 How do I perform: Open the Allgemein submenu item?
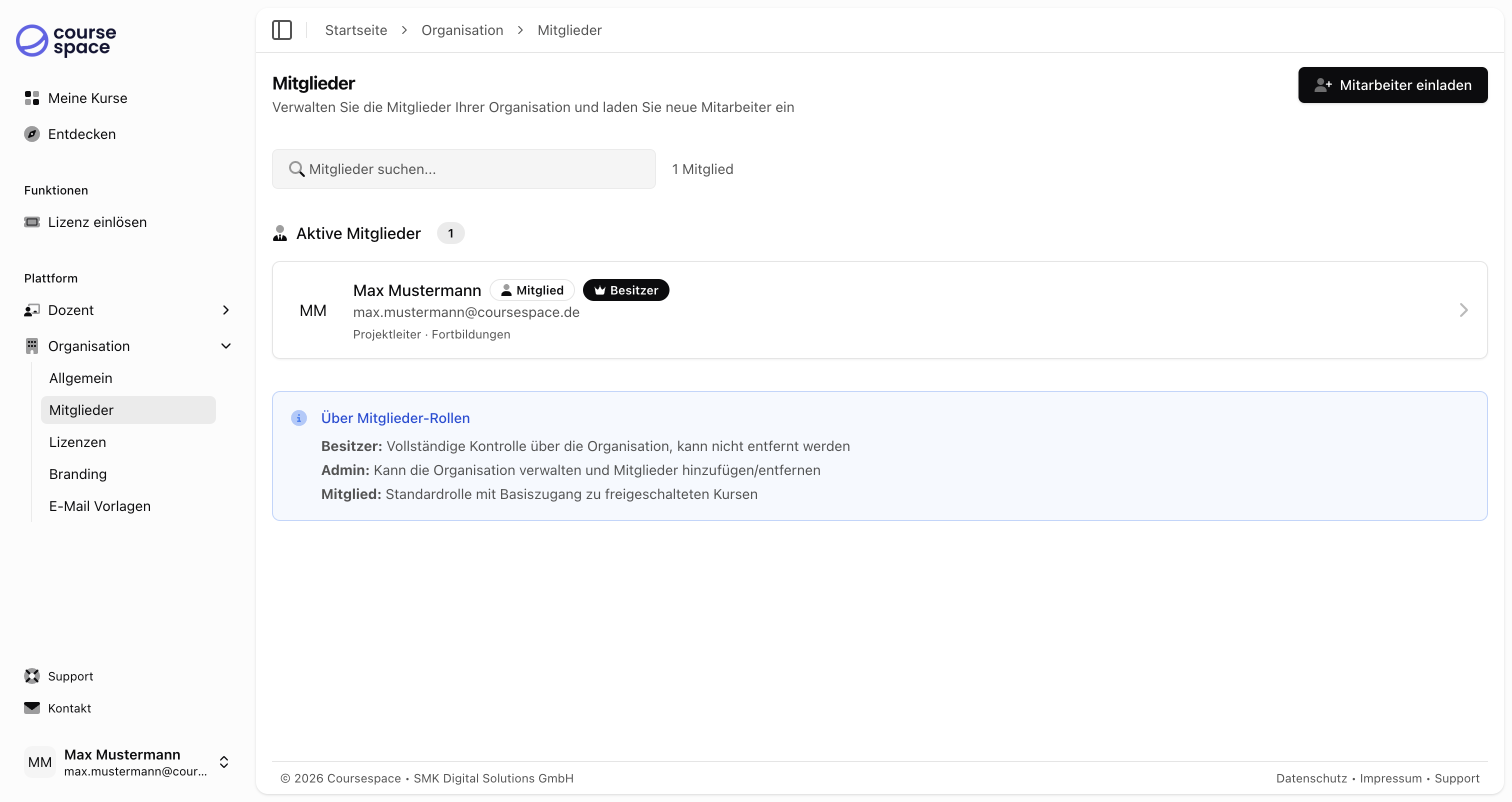[x=80, y=378]
